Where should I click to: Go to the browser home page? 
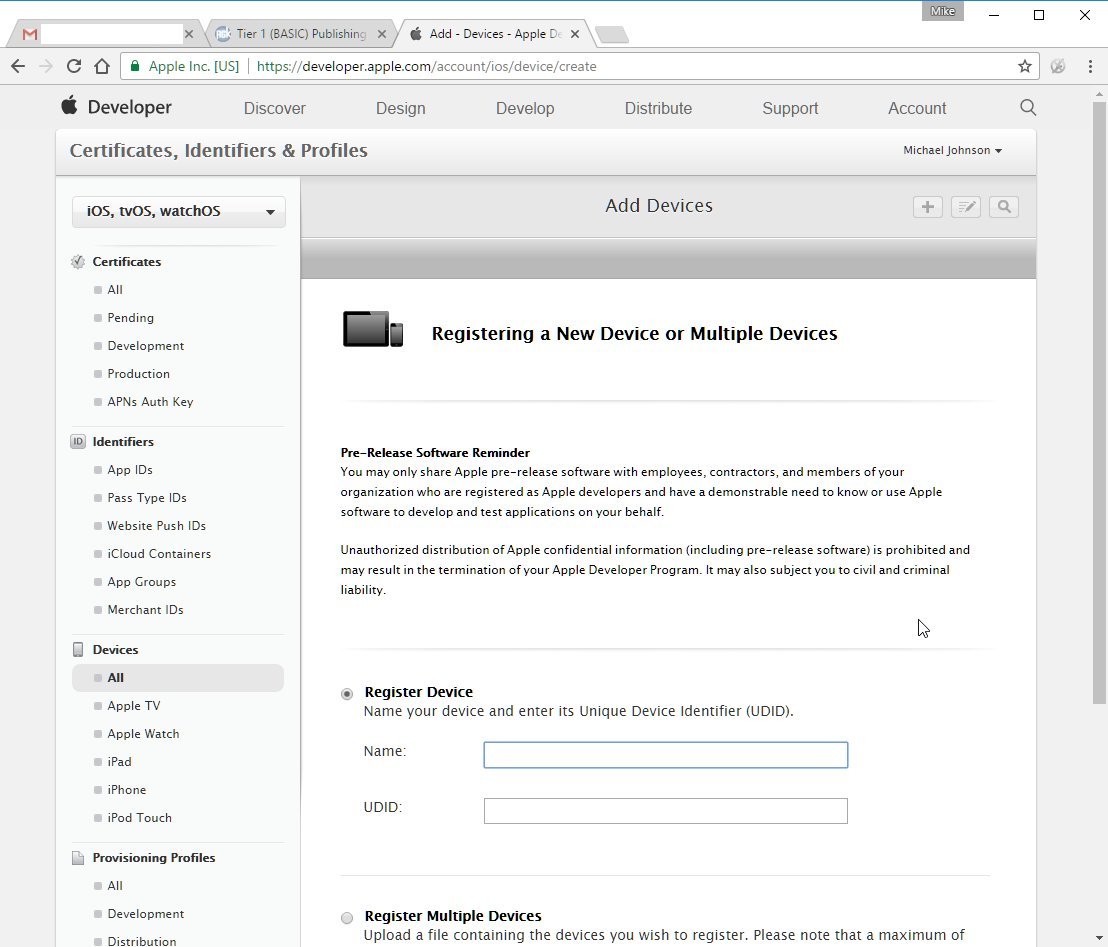tap(102, 66)
